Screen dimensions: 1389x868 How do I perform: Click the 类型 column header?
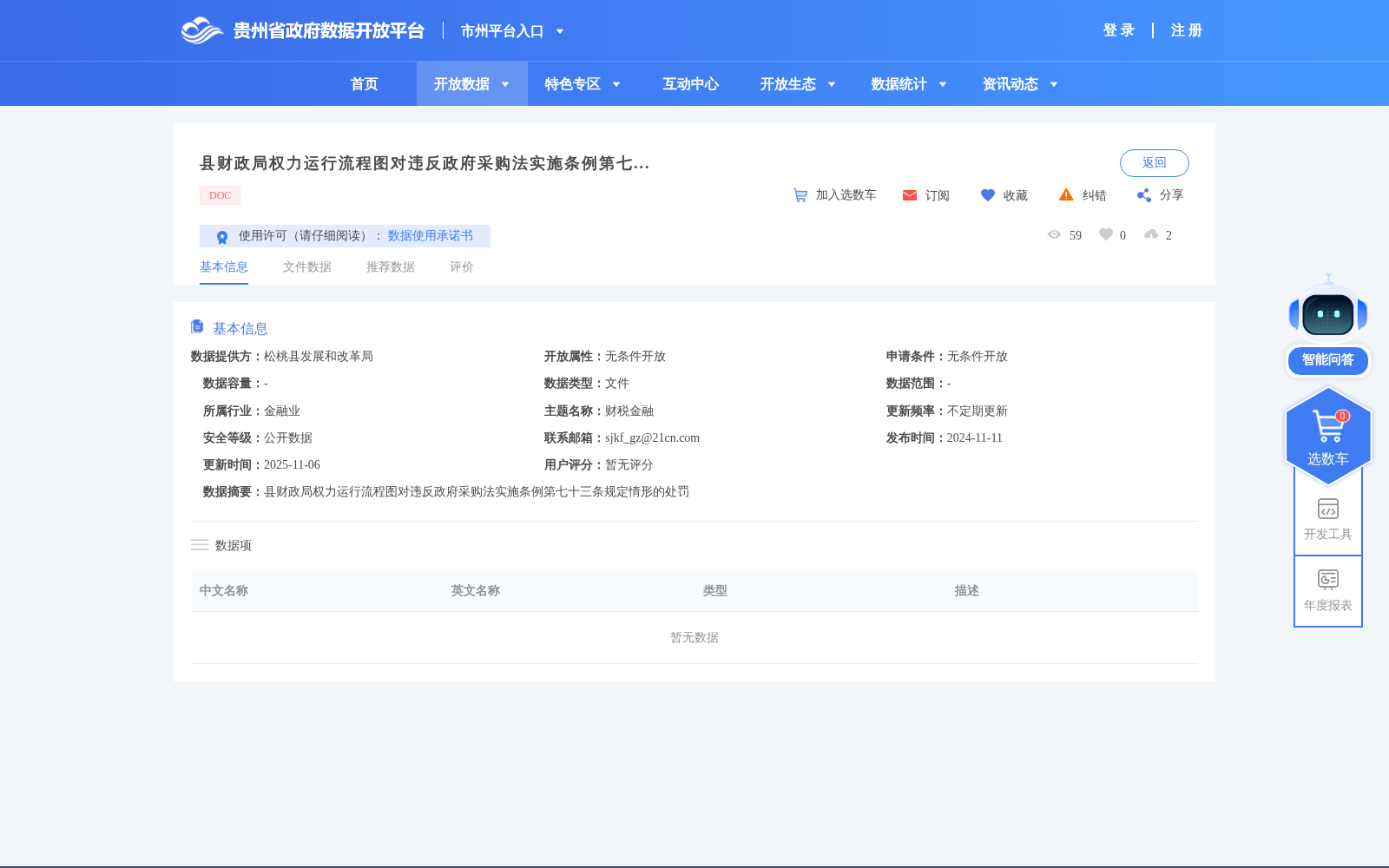coord(715,591)
